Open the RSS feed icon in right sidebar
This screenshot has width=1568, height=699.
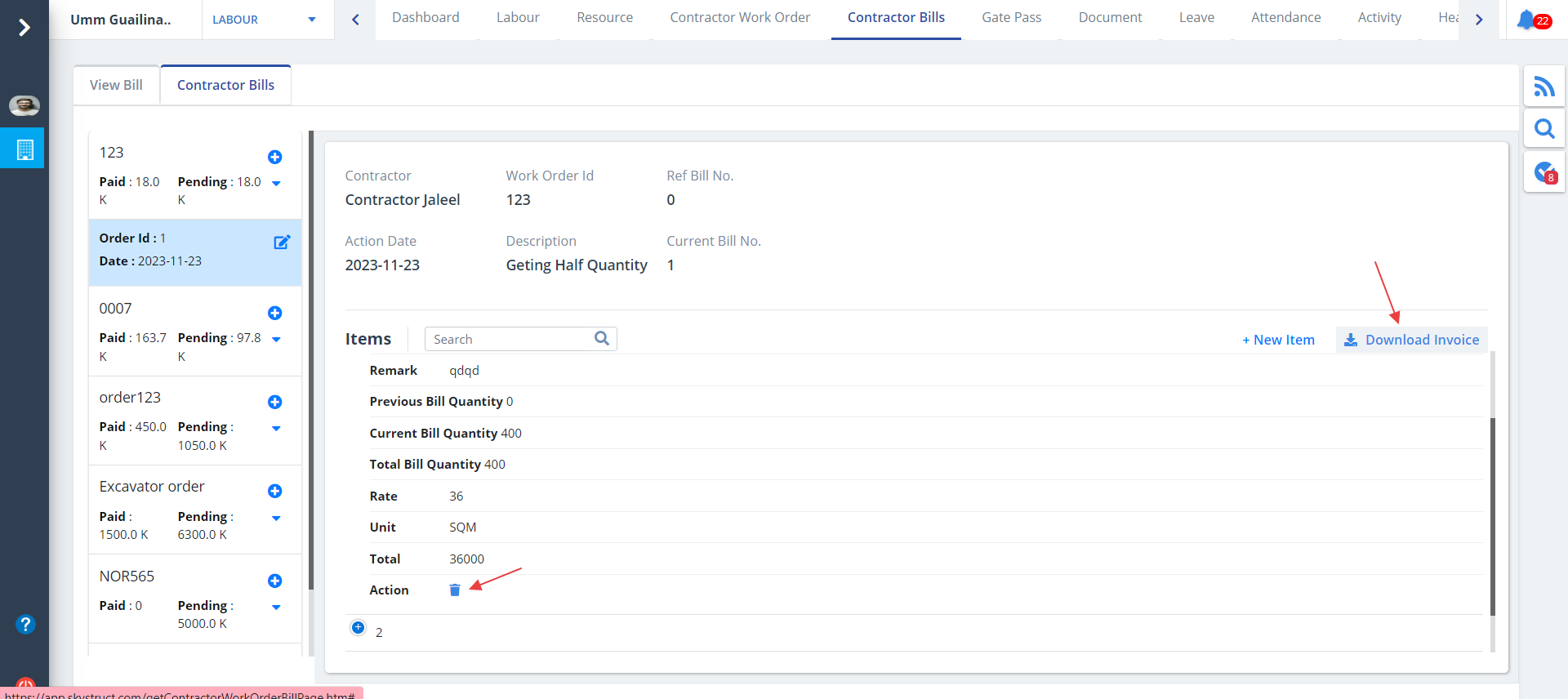point(1543,87)
